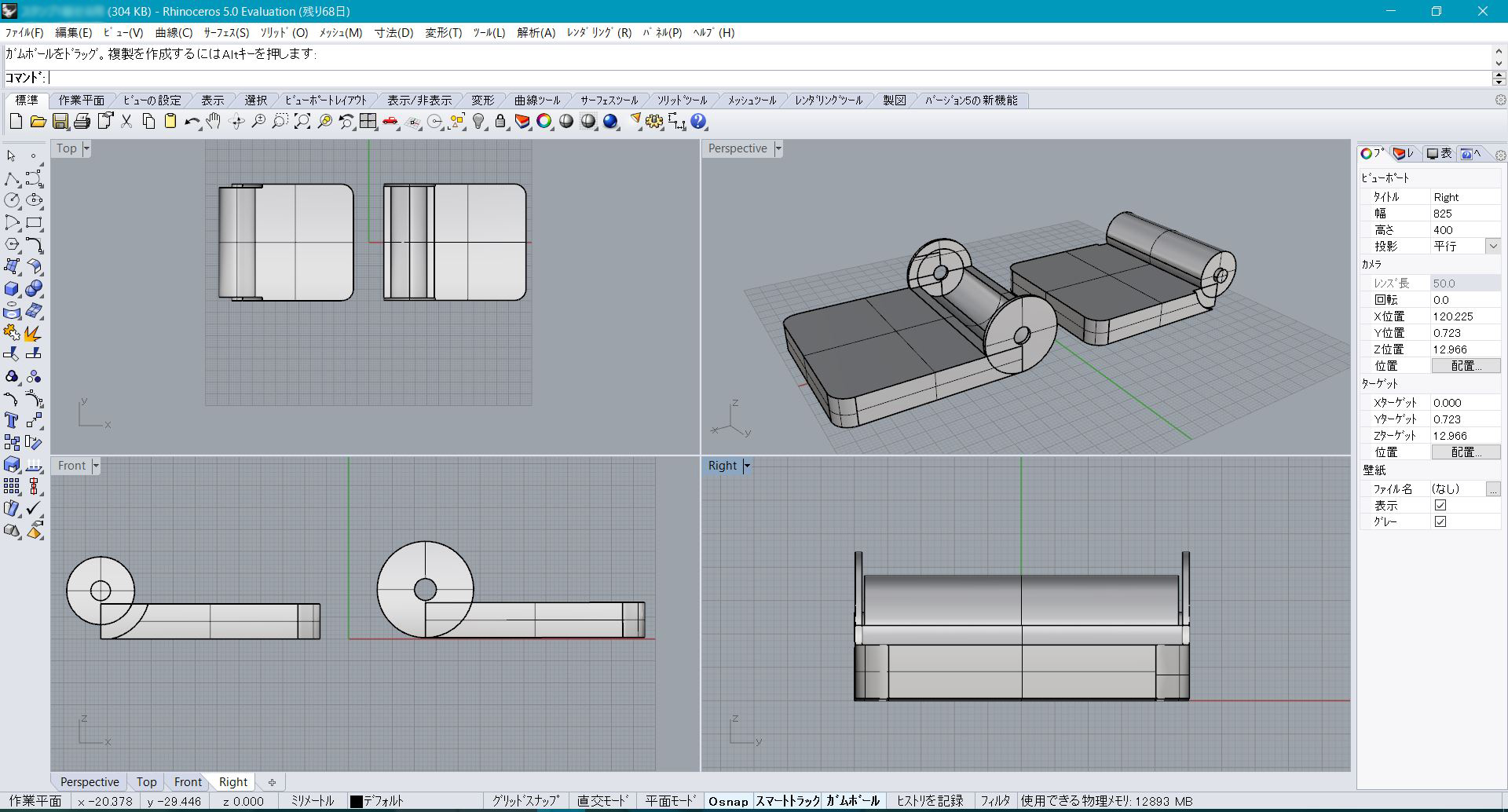Browse wallpaper file with ... button
Viewport: 1508px width, 812px height.
coord(1493,488)
